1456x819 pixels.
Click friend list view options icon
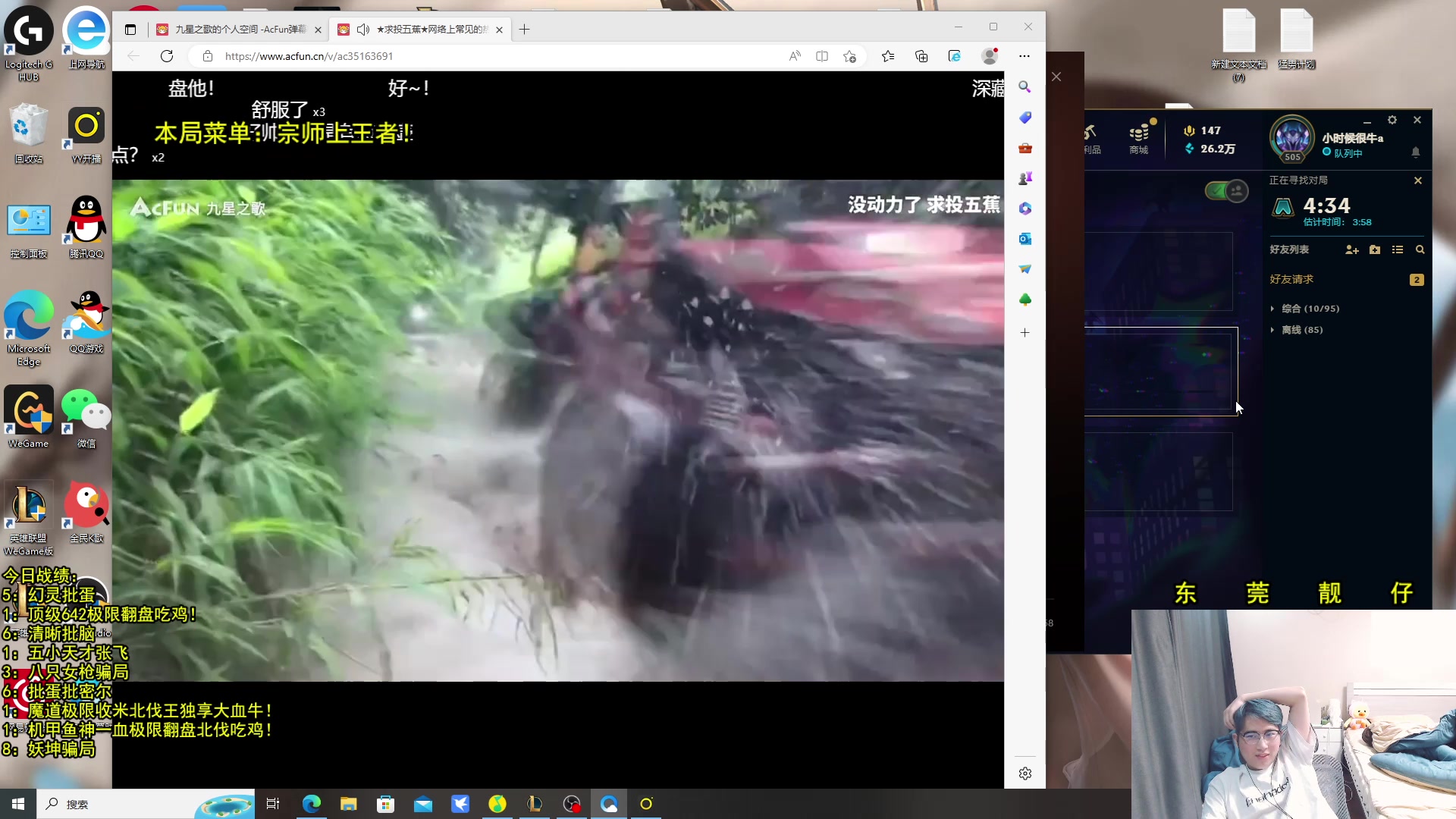click(1398, 249)
